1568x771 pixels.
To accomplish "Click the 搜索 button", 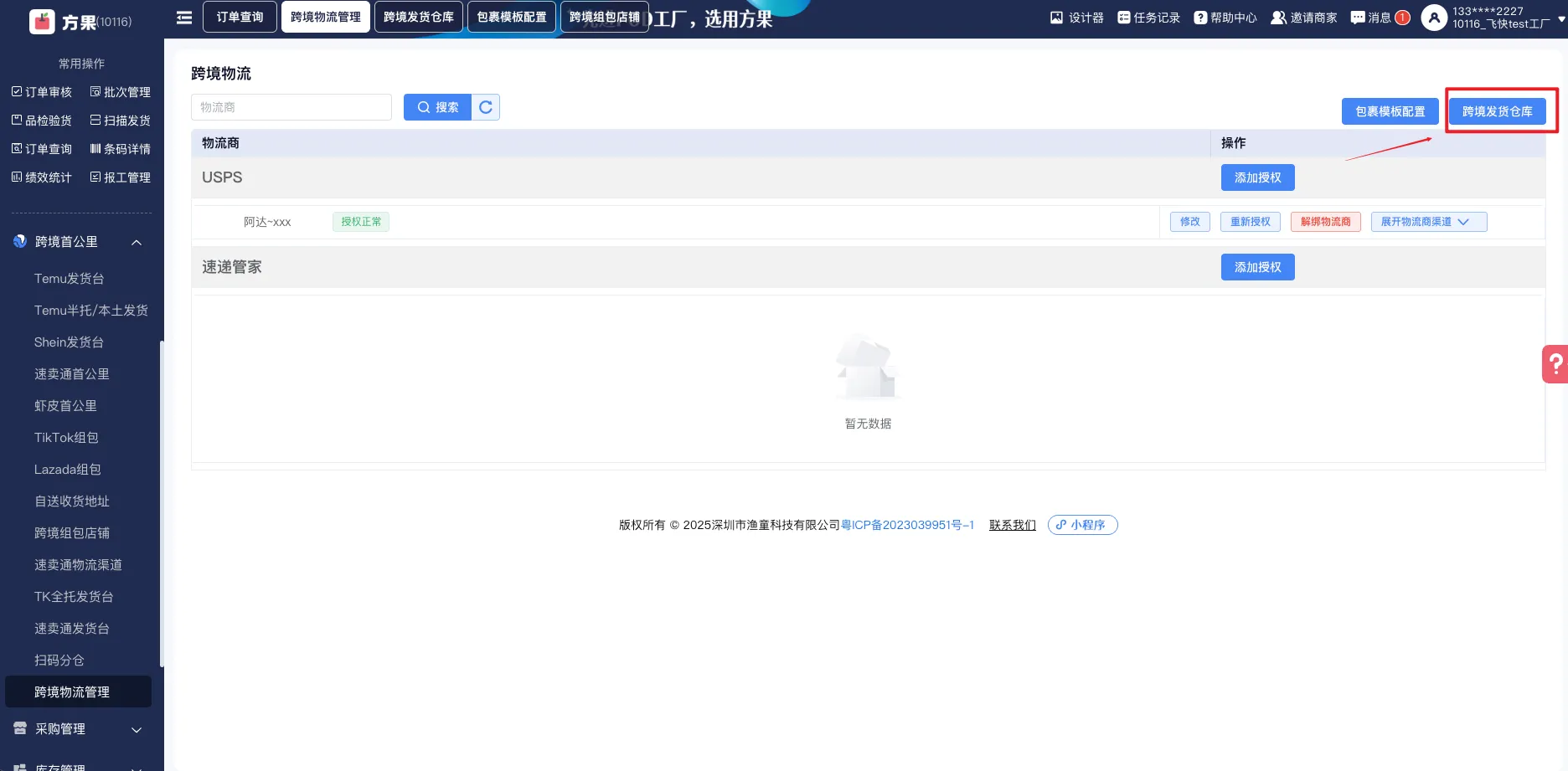I will pyautogui.click(x=437, y=107).
